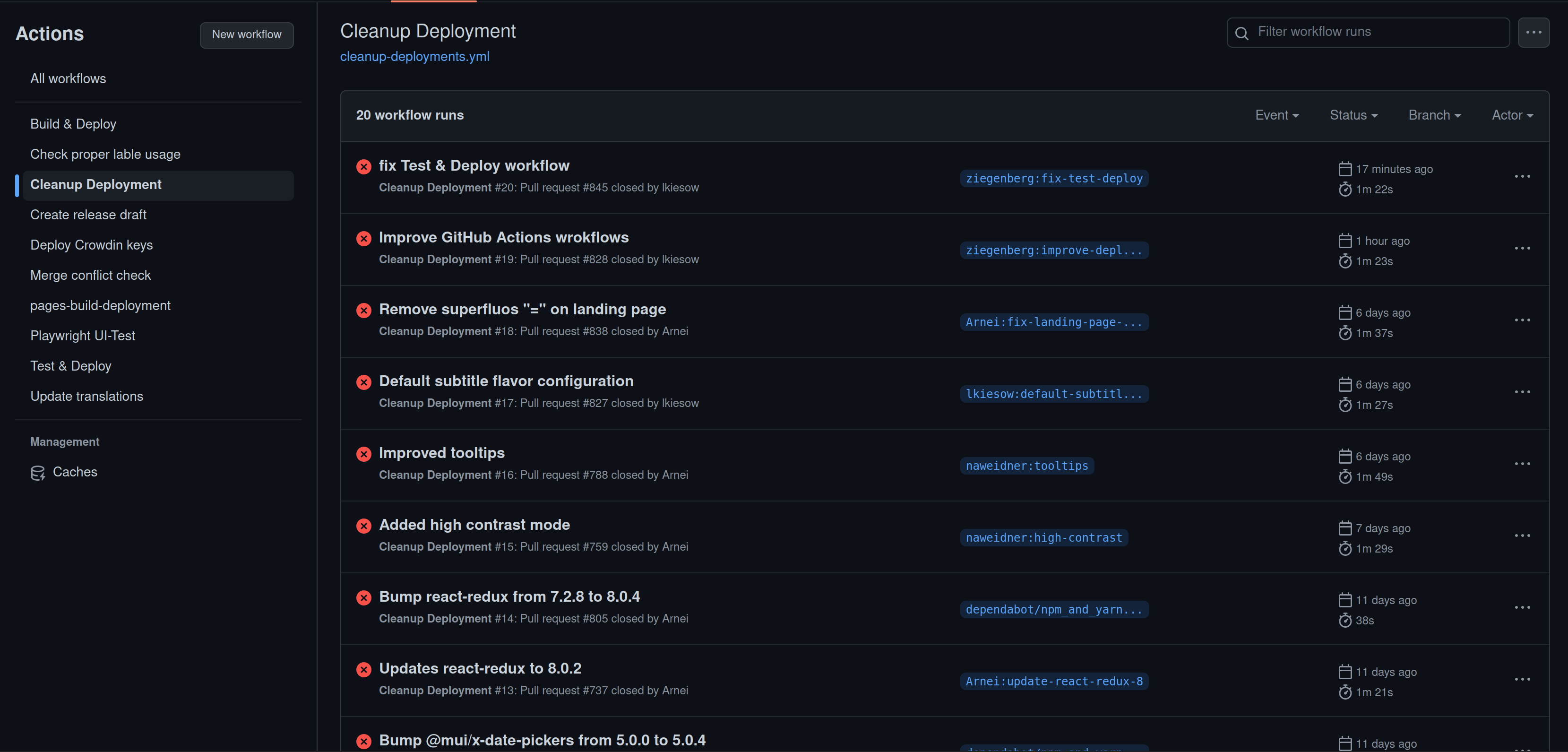Open the kebab menu next to the filter box
The width and height of the screenshot is (1568, 752).
[1534, 32]
